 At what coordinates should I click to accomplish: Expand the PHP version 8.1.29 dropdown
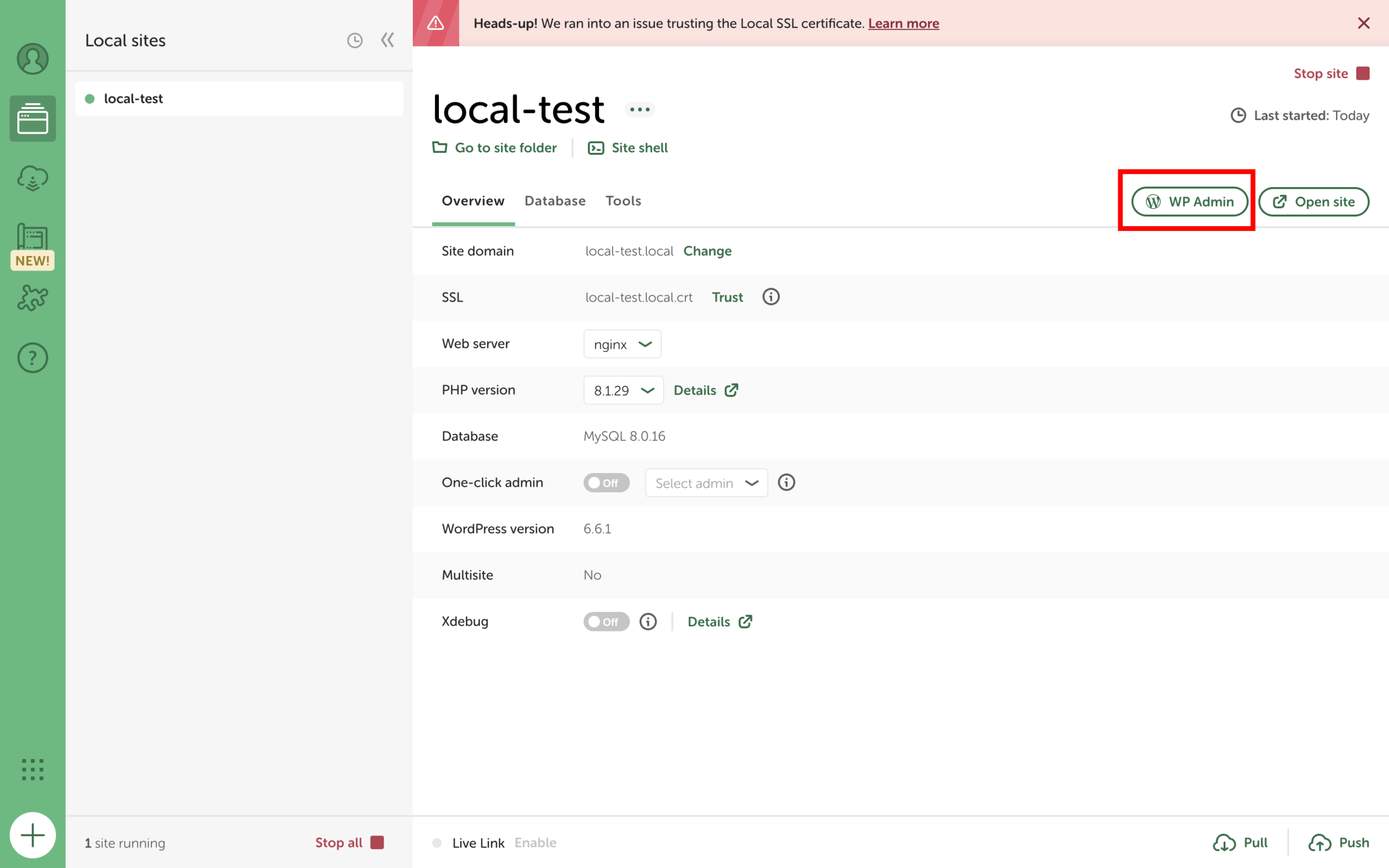click(623, 391)
